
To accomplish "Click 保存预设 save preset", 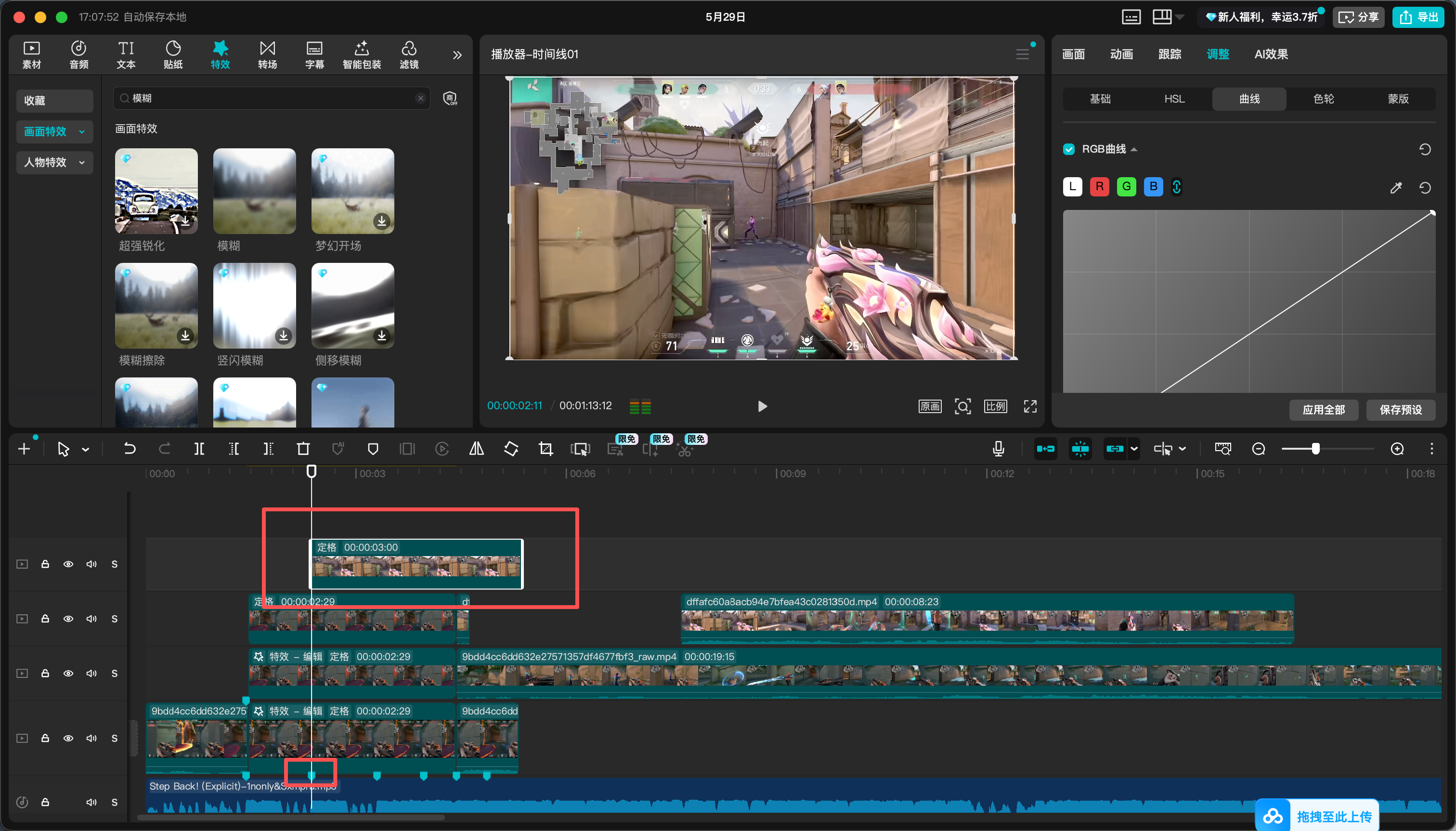I will pos(1401,410).
